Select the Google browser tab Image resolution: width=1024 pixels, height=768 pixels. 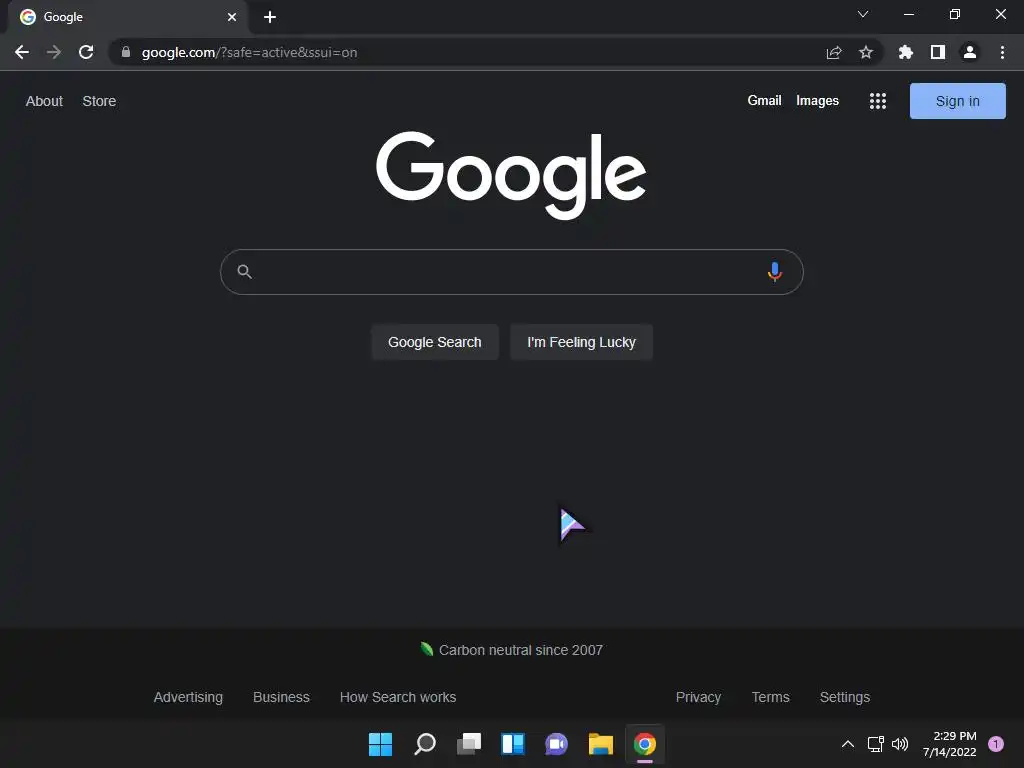[128, 17]
